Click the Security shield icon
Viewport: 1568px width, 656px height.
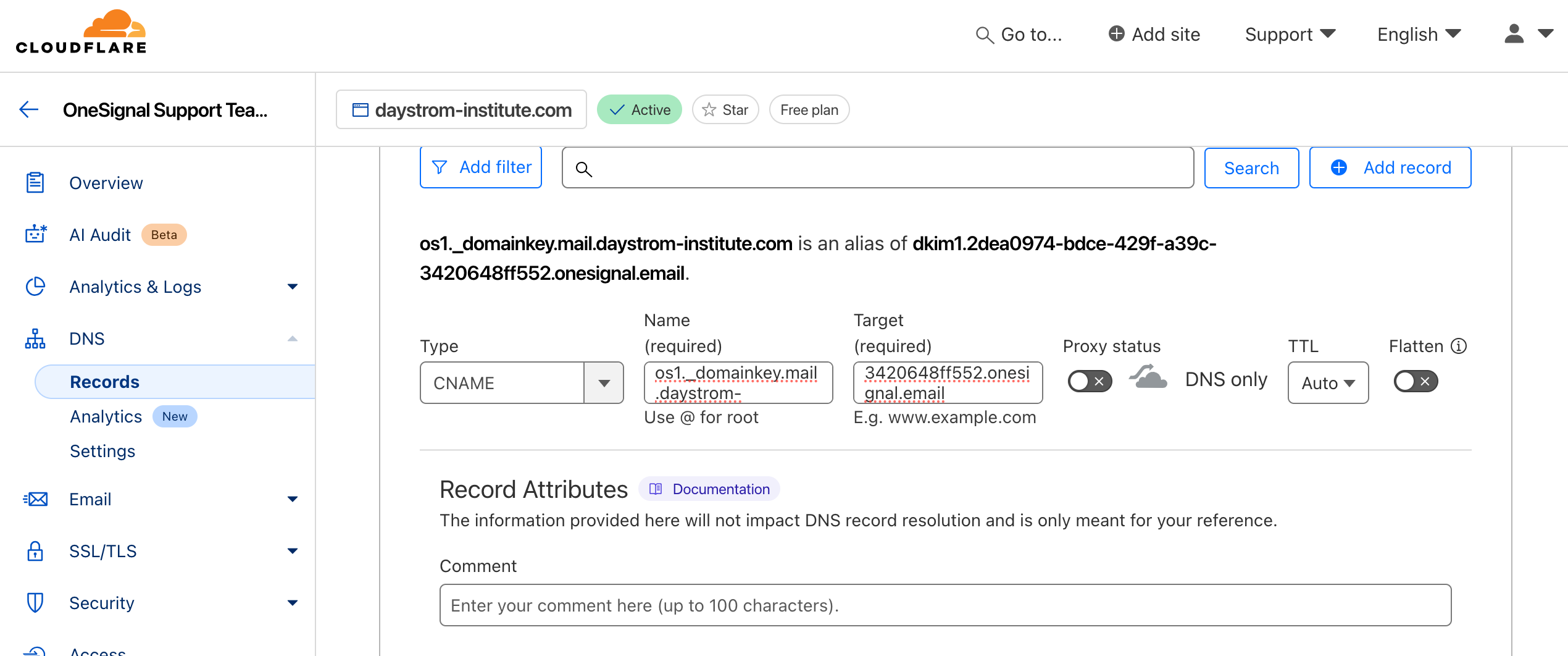[35, 603]
